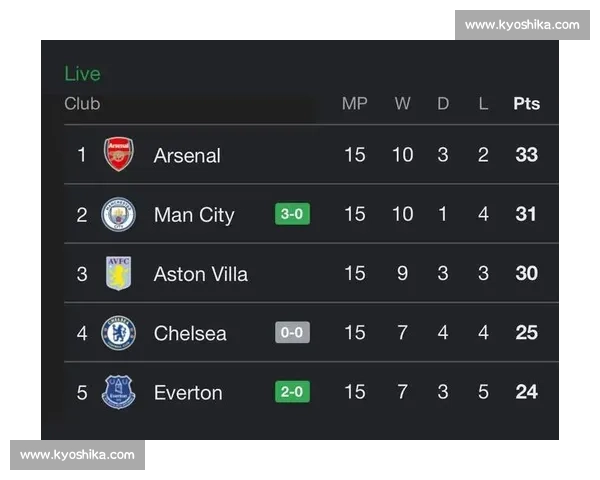Open the Arsenal team name link

(187, 155)
